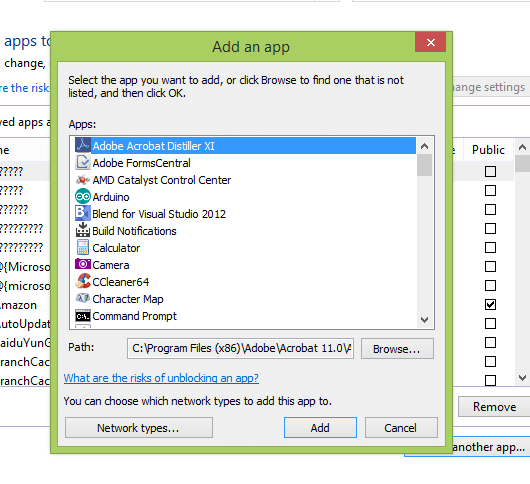530x484 pixels.
Task: Click the Blend for Visual Studio icon
Action: [x=83, y=214]
